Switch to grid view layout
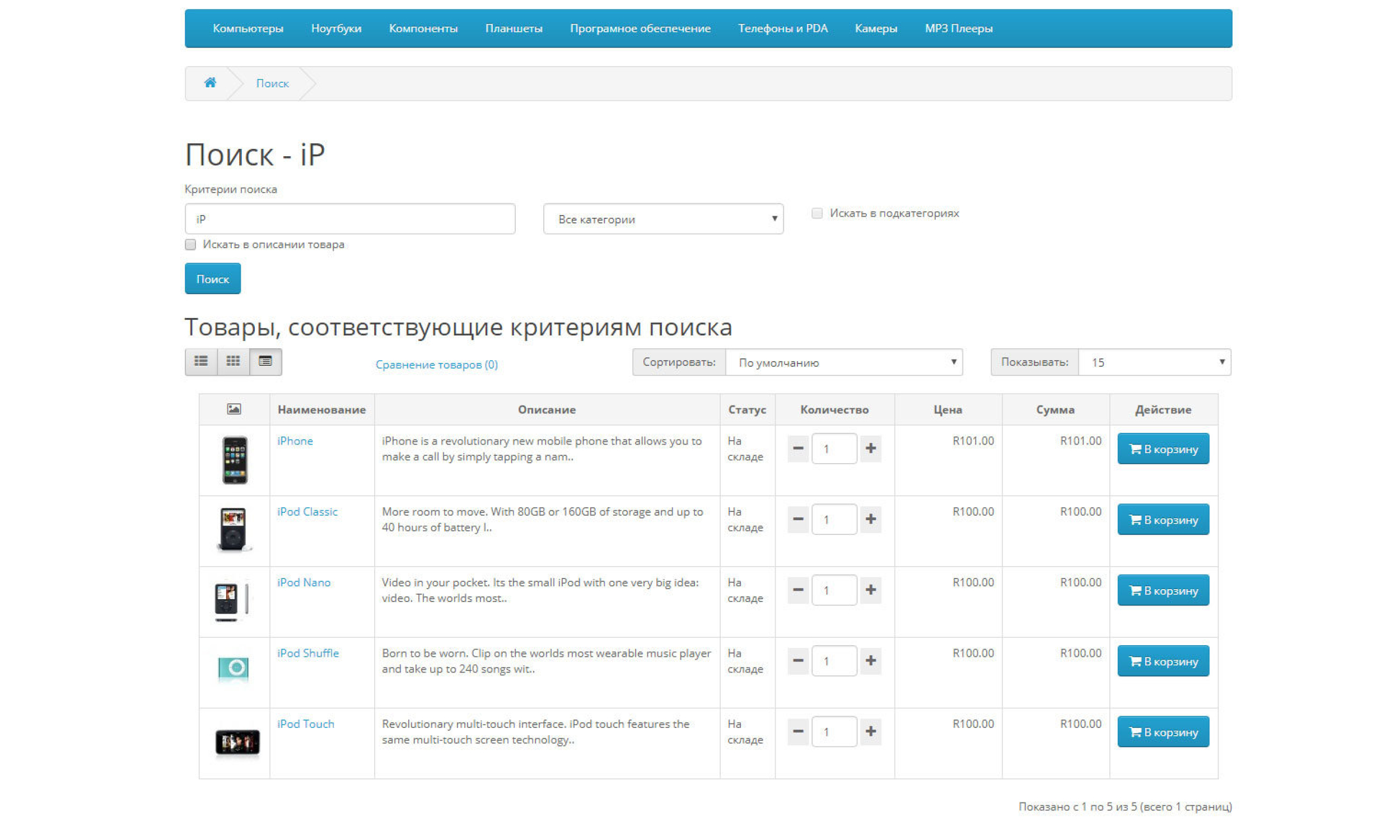 (233, 361)
